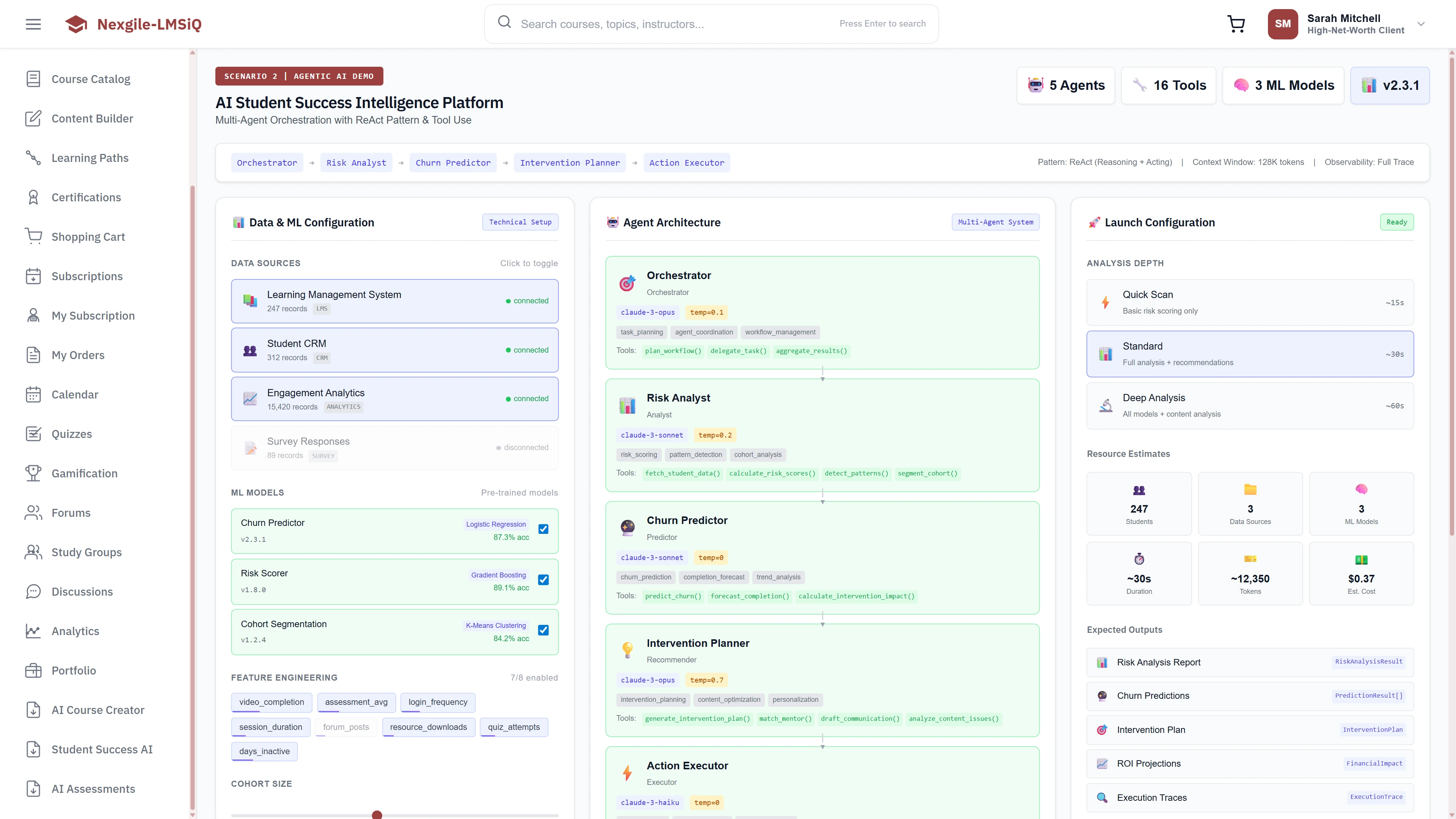Open the Risk Analysis Report output

tap(1250, 662)
